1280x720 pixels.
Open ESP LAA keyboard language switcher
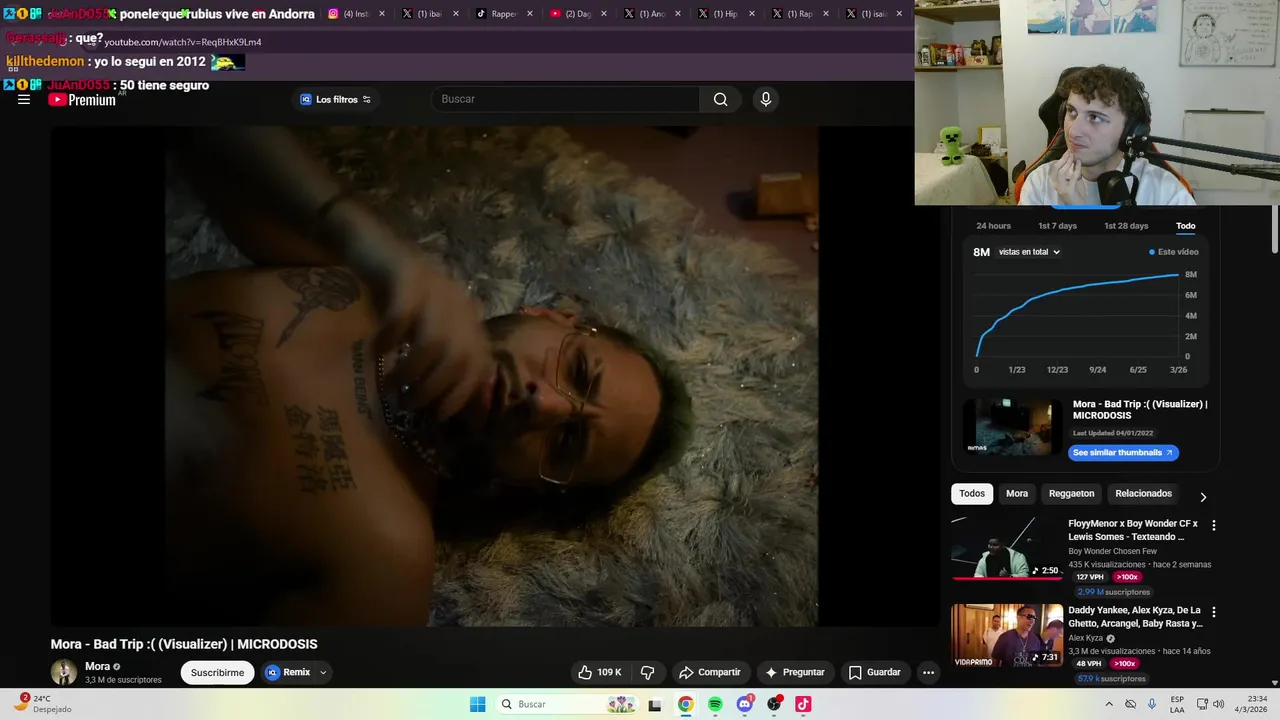1178,704
